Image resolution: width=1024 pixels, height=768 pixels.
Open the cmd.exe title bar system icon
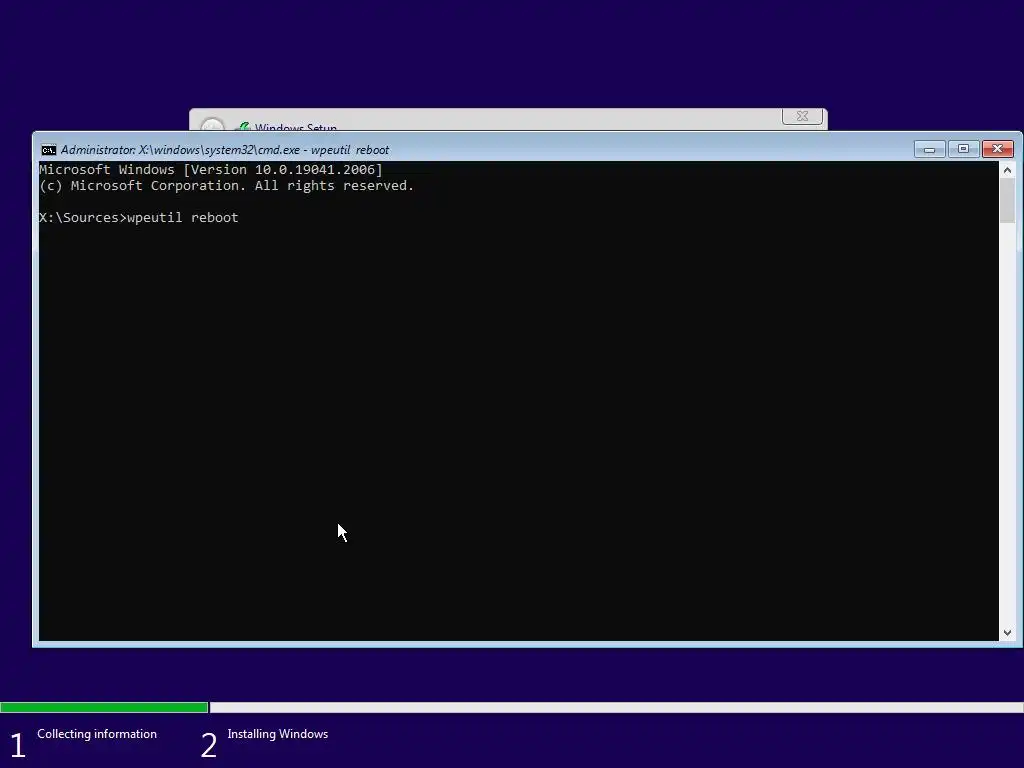pyautogui.click(x=48, y=150)
